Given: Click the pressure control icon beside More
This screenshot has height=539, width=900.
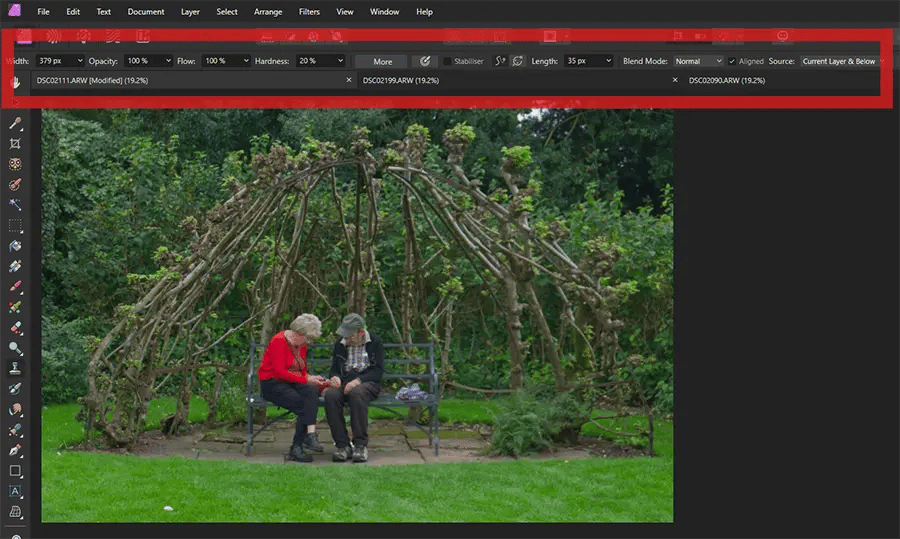Looking at the screenshot, I should (x=425, y=61).
